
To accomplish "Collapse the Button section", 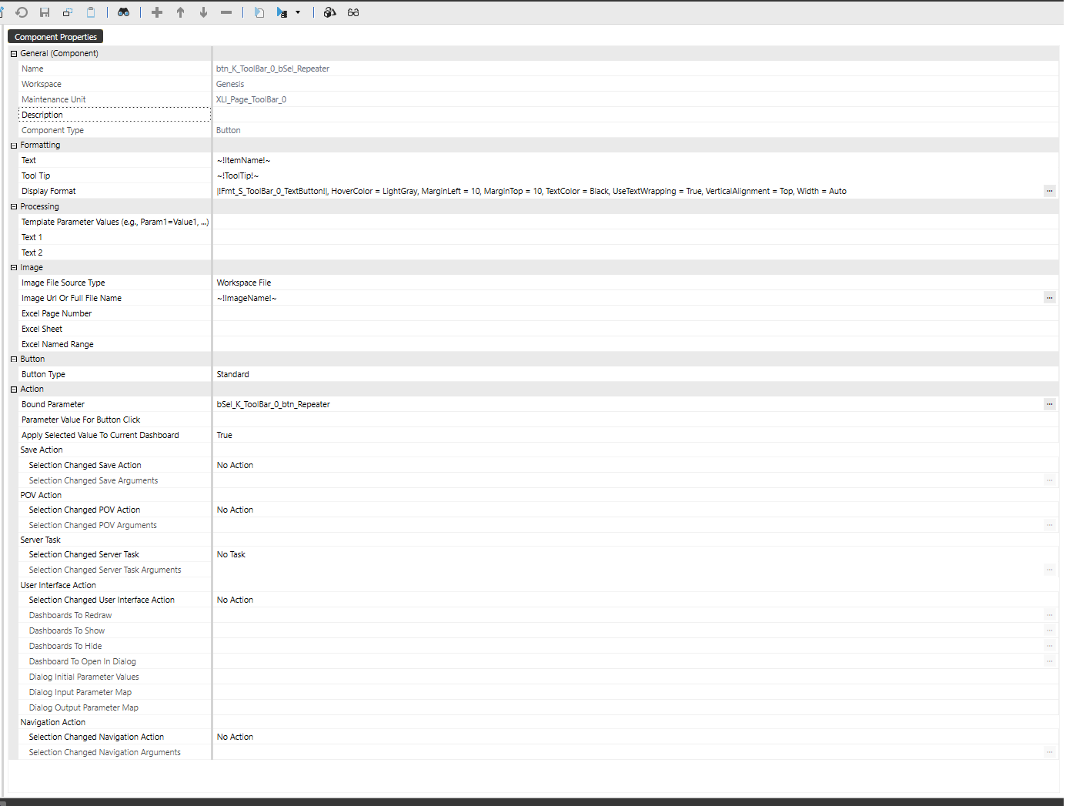I will (x=14, y=359).
